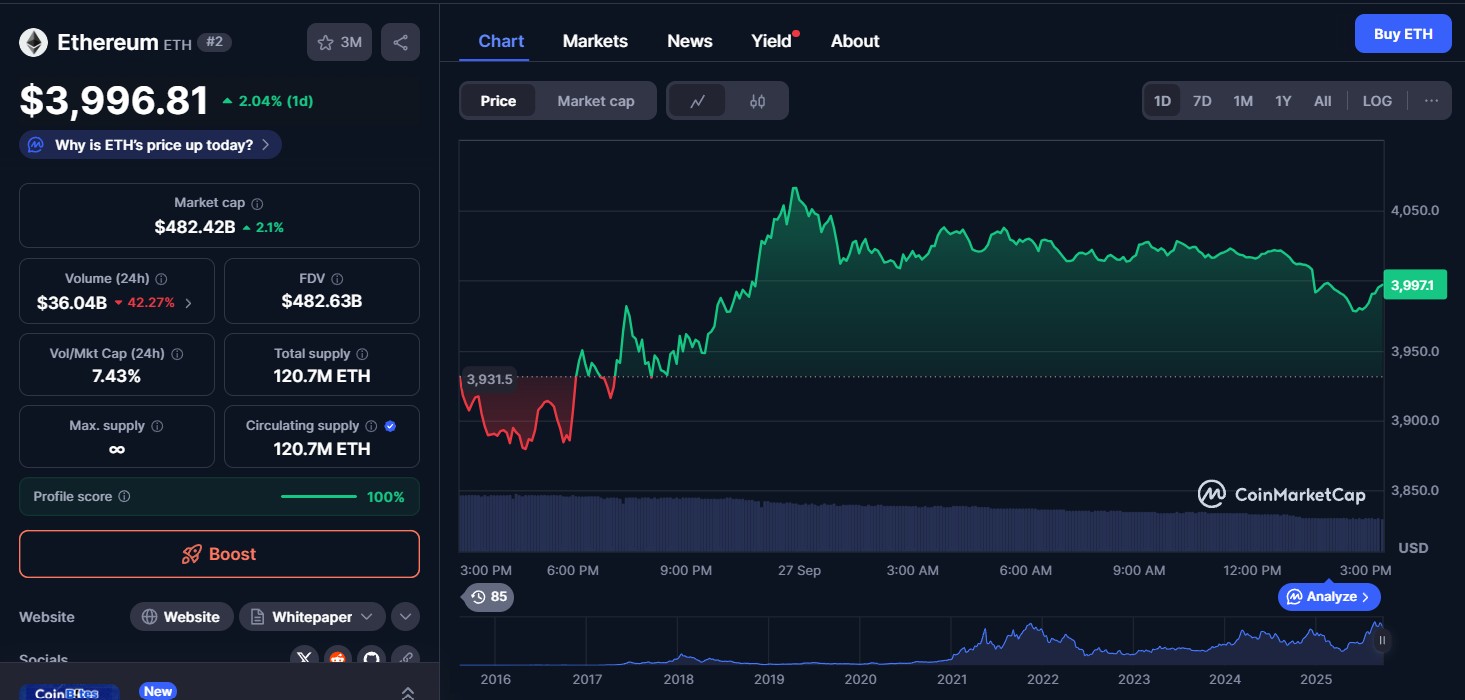Click the Buy ETH button

[1403, 34]
